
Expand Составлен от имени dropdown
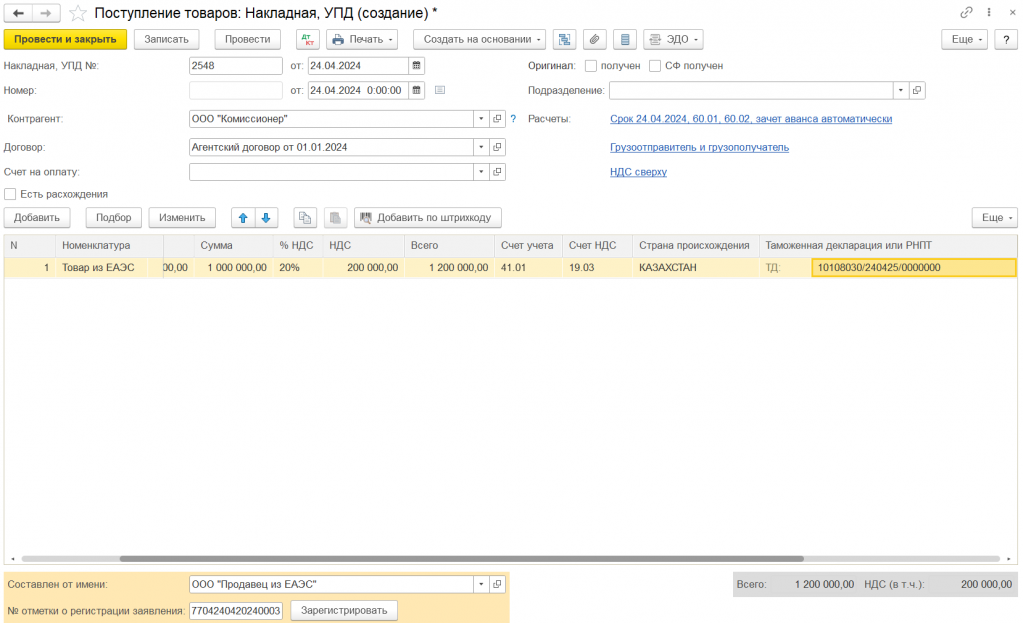481,585
